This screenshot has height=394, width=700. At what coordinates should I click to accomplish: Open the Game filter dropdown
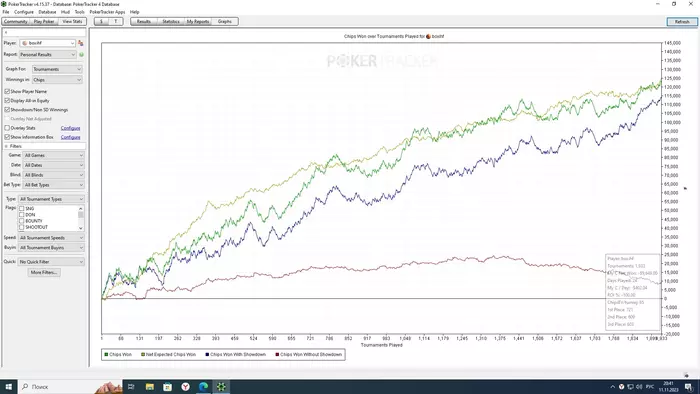[54, 155]
